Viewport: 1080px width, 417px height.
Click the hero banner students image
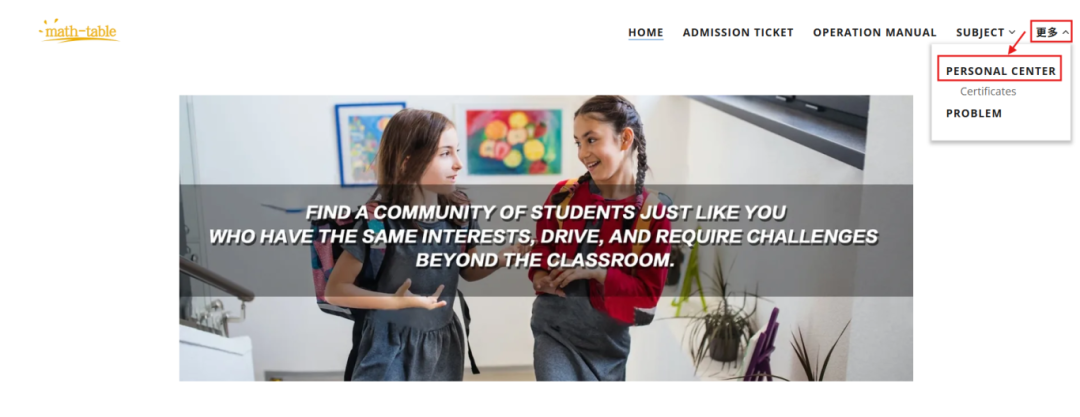546,238
